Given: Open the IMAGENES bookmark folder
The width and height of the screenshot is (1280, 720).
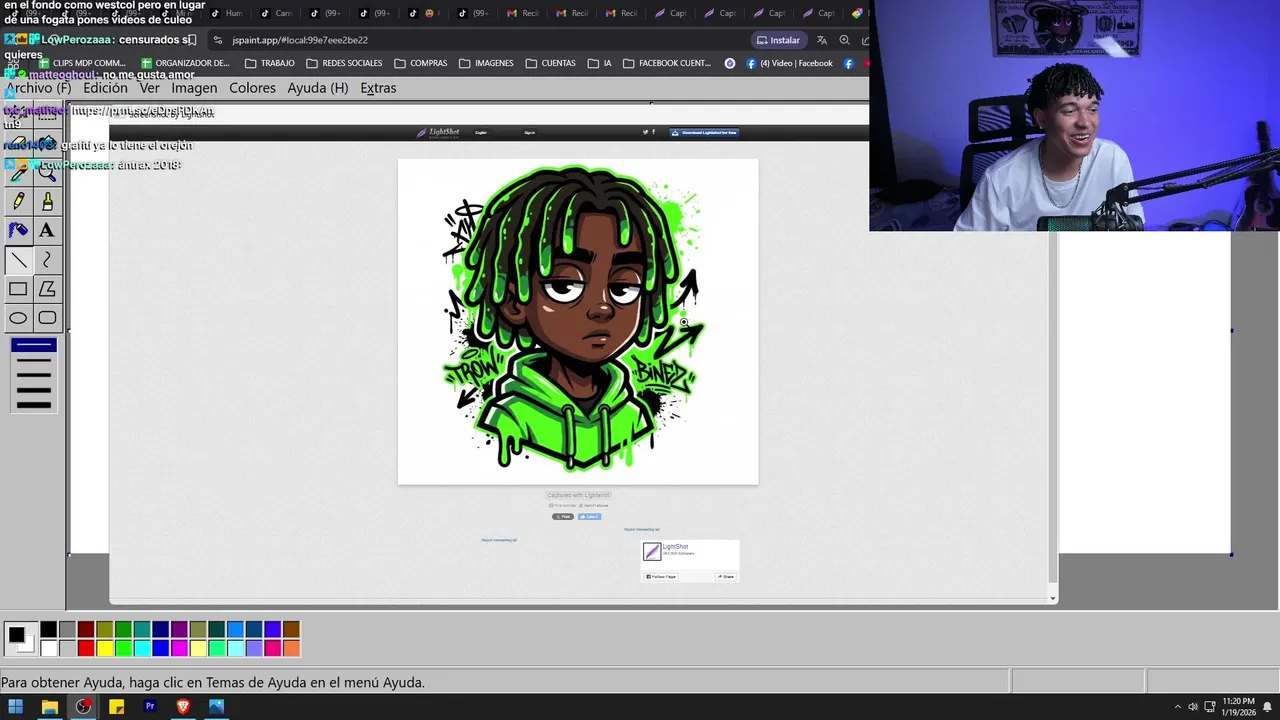Looking at the screenshot, I should (x=486, y=63).
